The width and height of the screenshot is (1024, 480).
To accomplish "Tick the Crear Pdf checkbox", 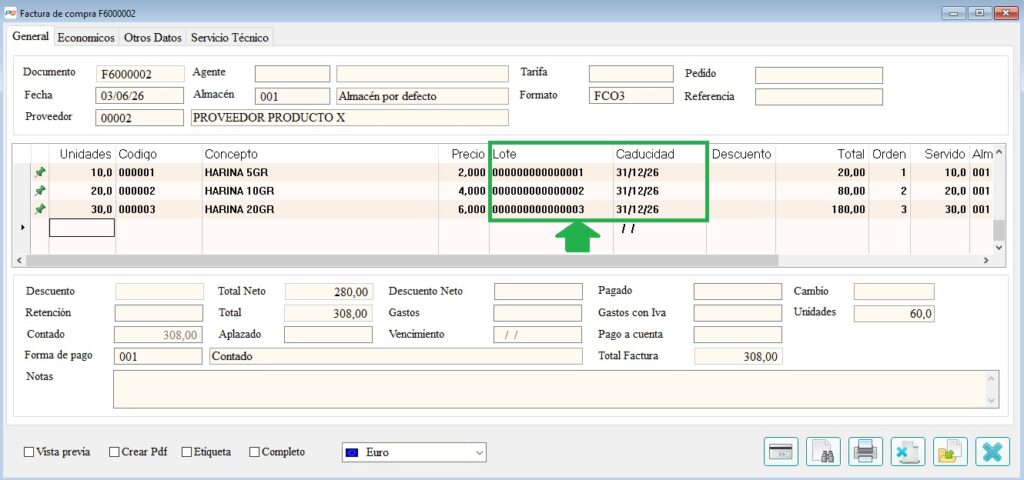I will point(114,452).
